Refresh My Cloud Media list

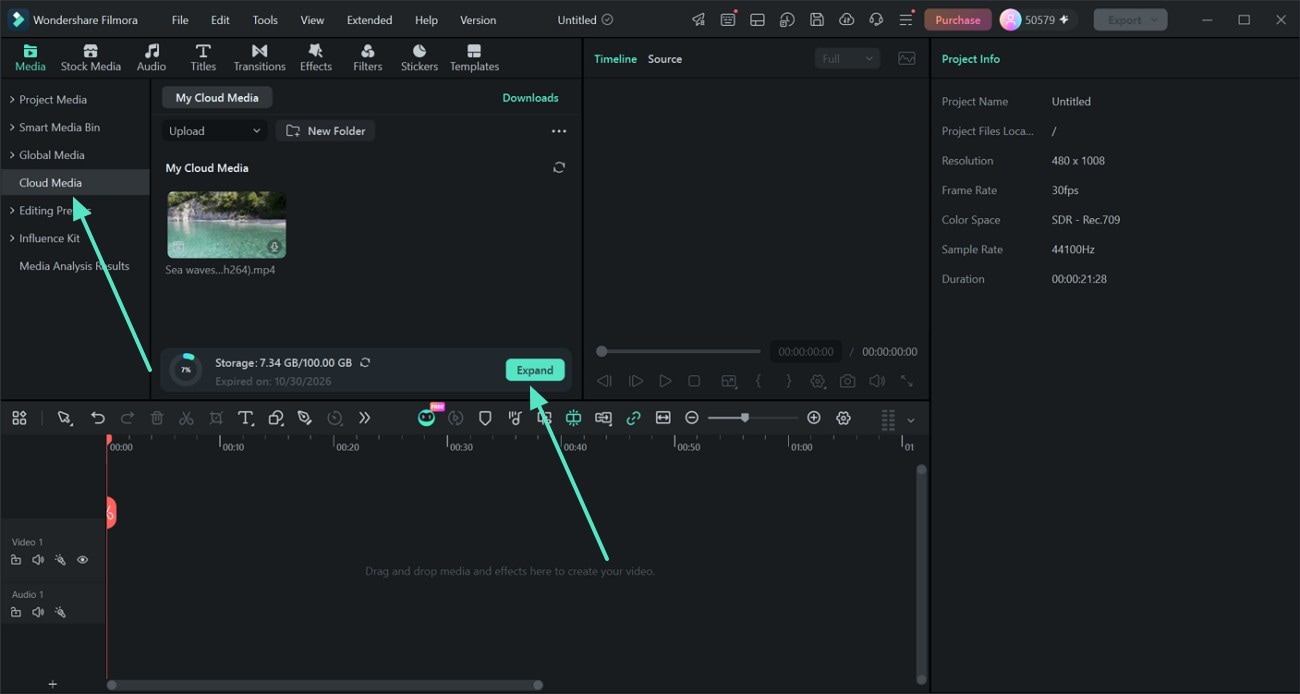559,168
